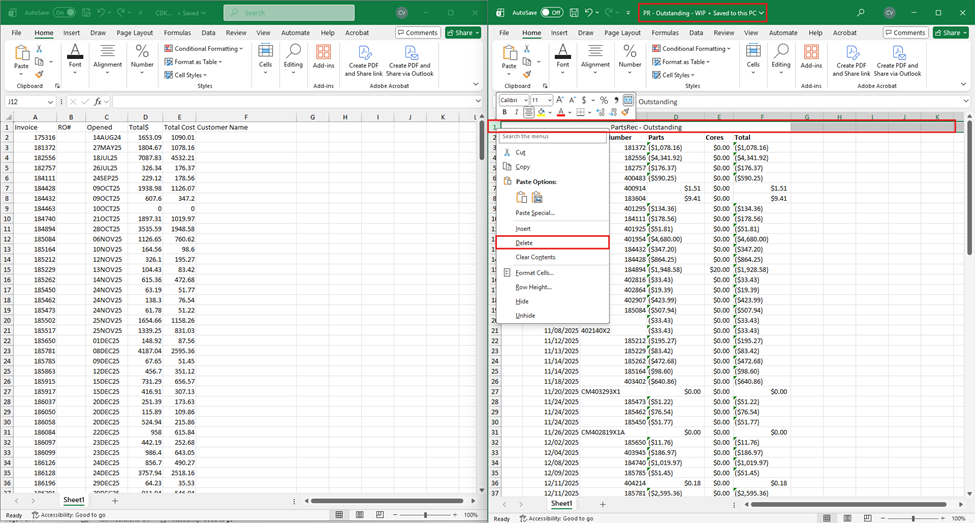
Task: Open the Data tab in right window
Action: point(696,32)
